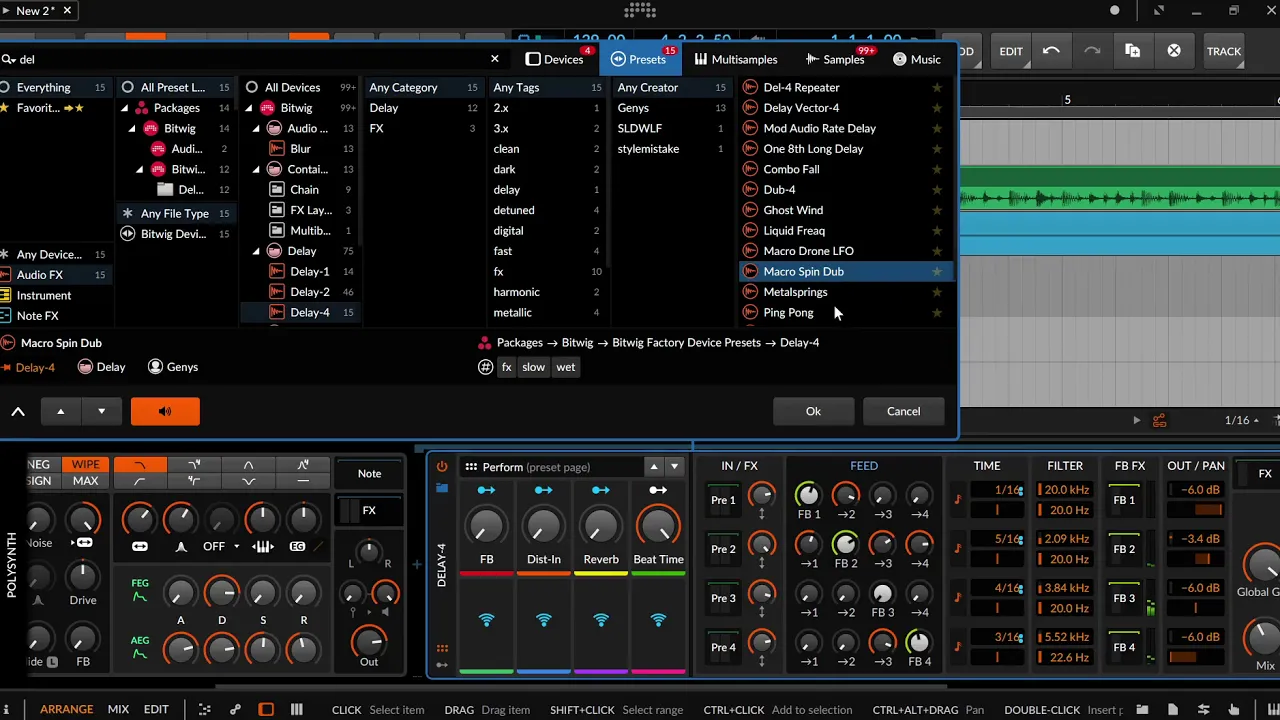Switch to ARRANGE view
1280x720 pixels.
(66, 709)
